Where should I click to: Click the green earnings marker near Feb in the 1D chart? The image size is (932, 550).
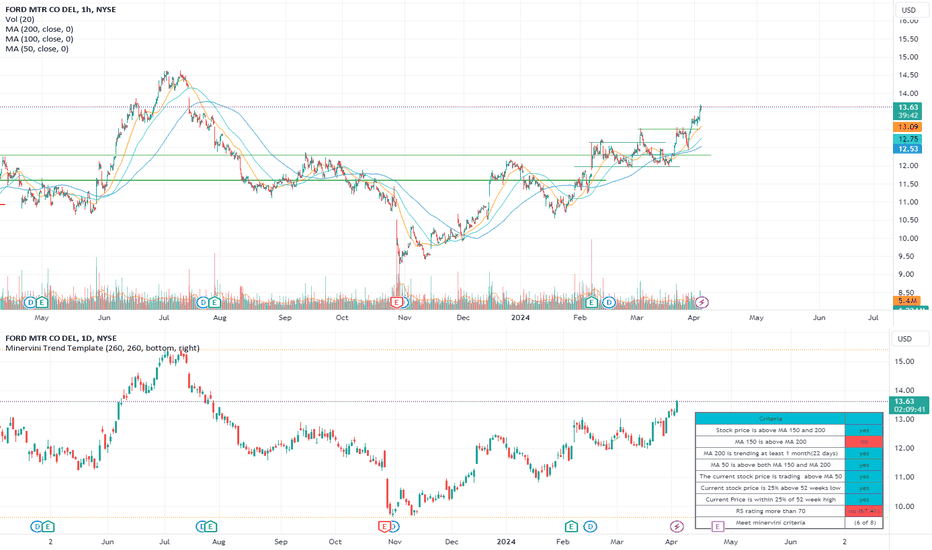pos(571,526)
